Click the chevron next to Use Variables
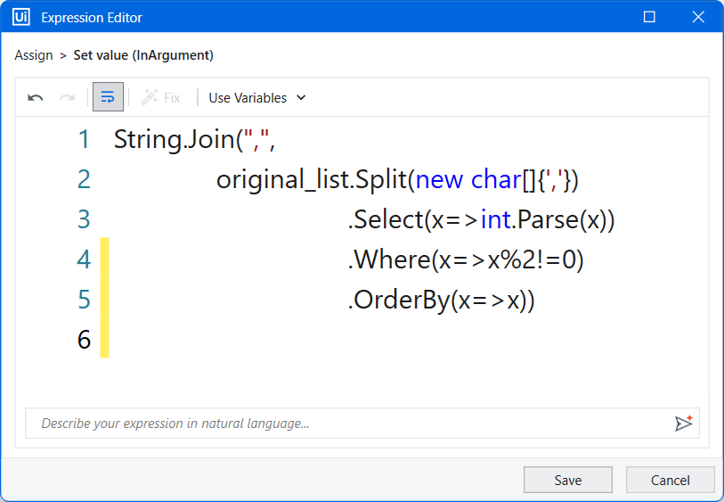This screenshot has width=724, height=502. coord(301,97)
